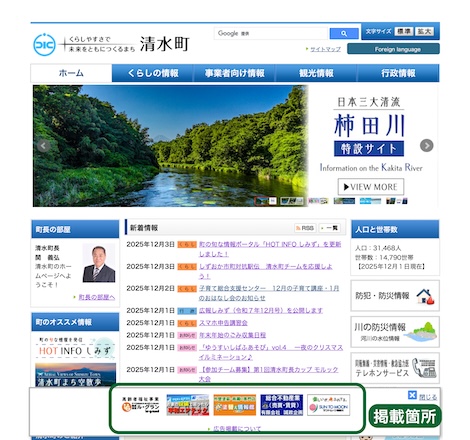Open しずおか市町対抗駅伝 news link

coord(266,271)
